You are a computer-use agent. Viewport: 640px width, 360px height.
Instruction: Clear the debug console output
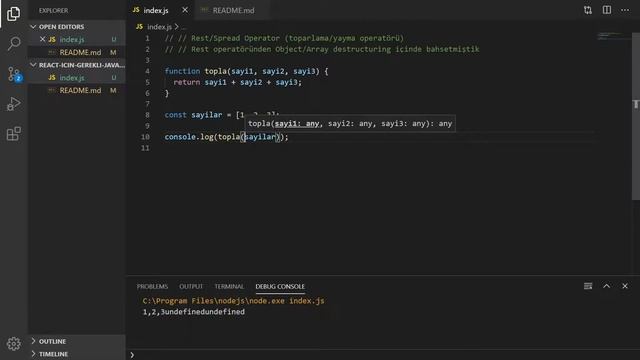(x=588, y=286)
